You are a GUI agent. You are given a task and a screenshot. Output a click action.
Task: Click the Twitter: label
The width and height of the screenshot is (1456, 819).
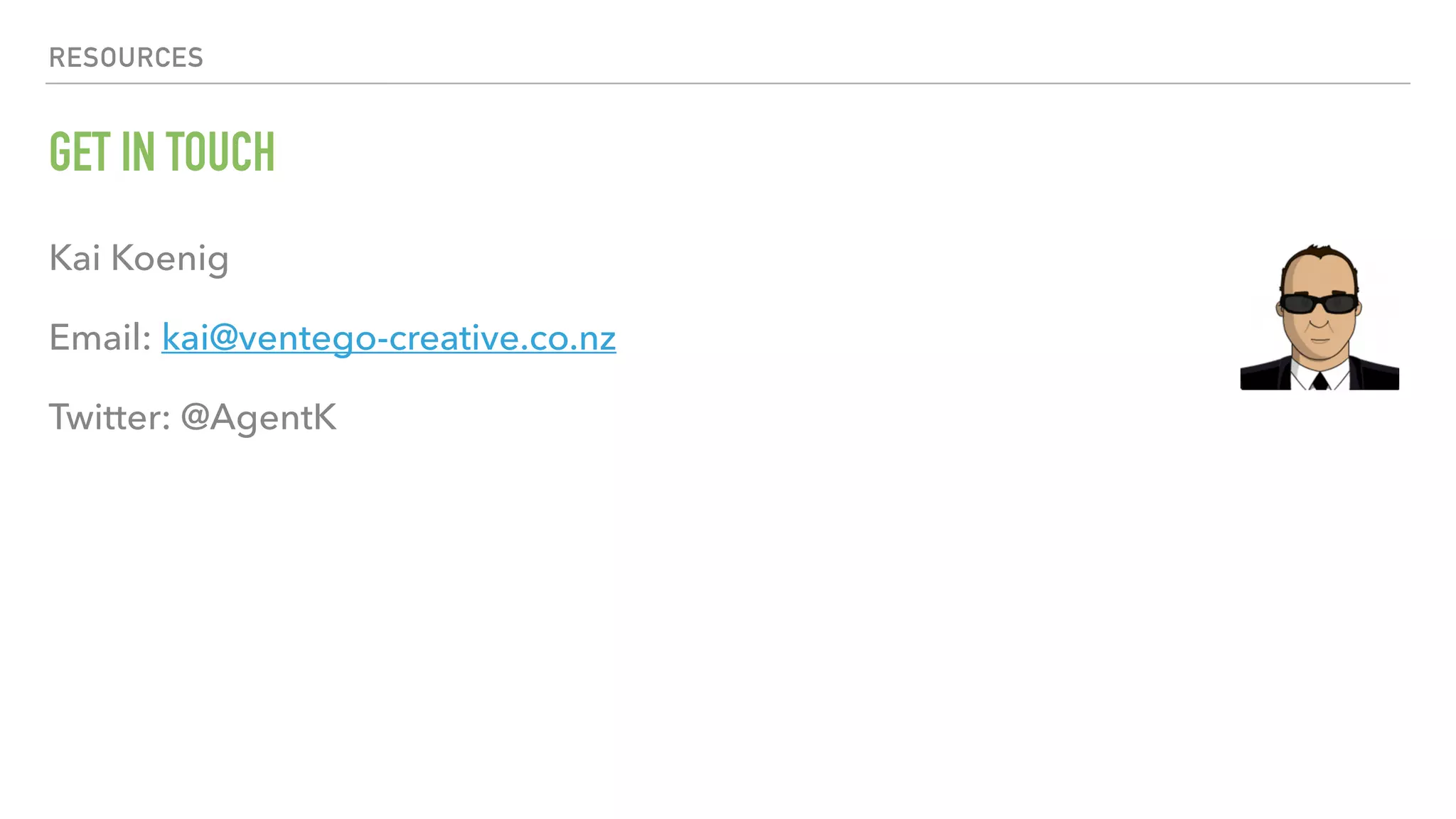(x=109, y=417)
